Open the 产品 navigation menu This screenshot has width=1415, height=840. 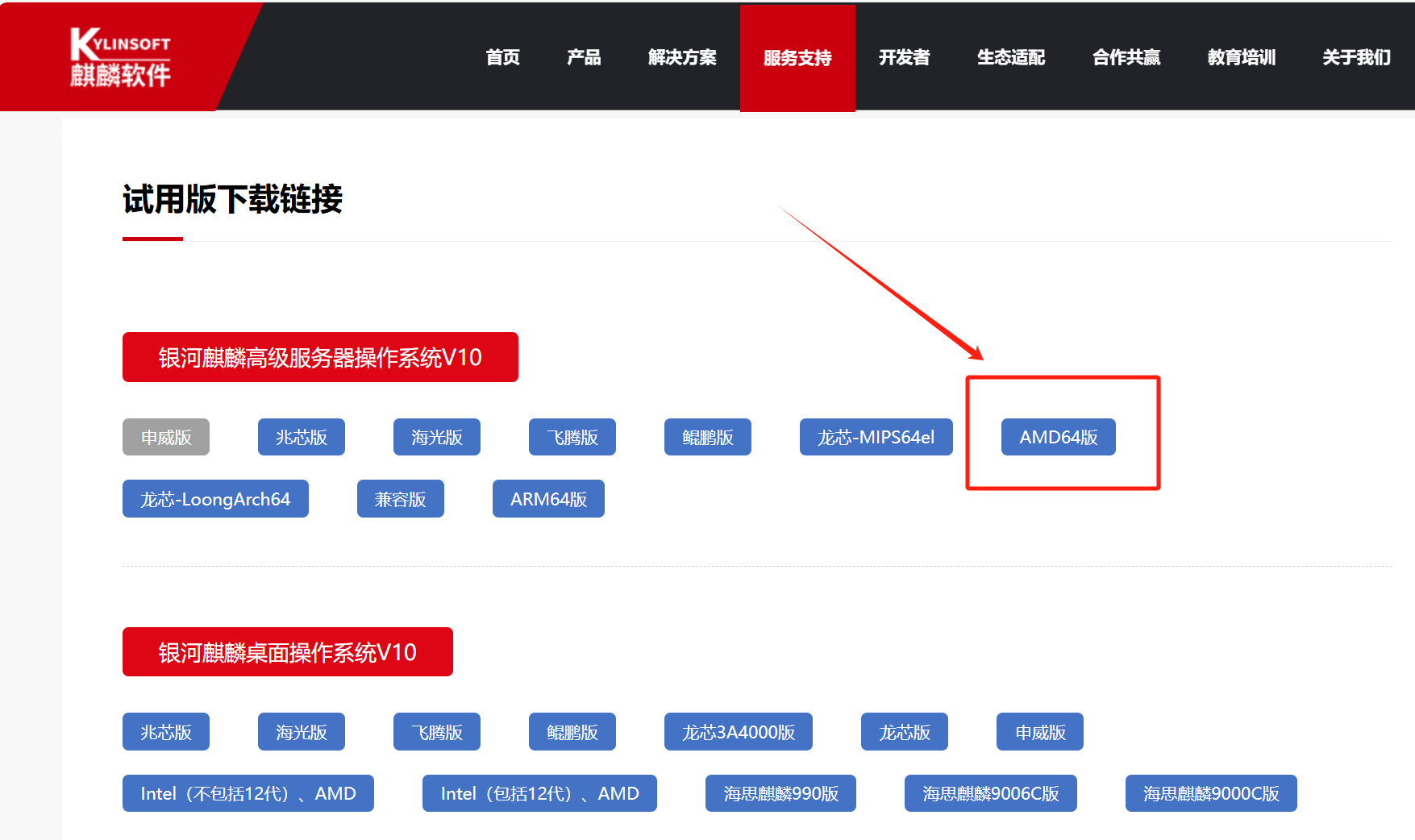tap(584, 57)
